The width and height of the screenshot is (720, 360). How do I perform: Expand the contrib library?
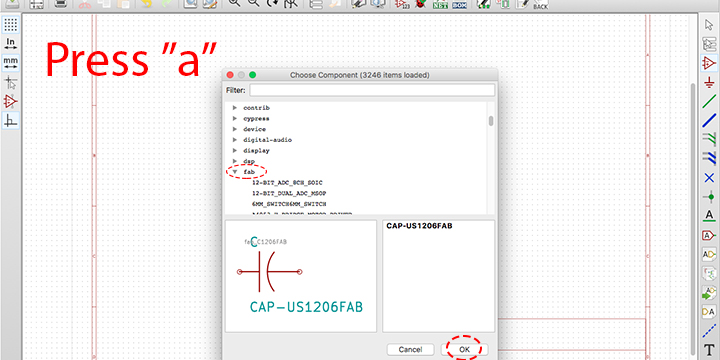pyautogui.click(x=235, y=108)
